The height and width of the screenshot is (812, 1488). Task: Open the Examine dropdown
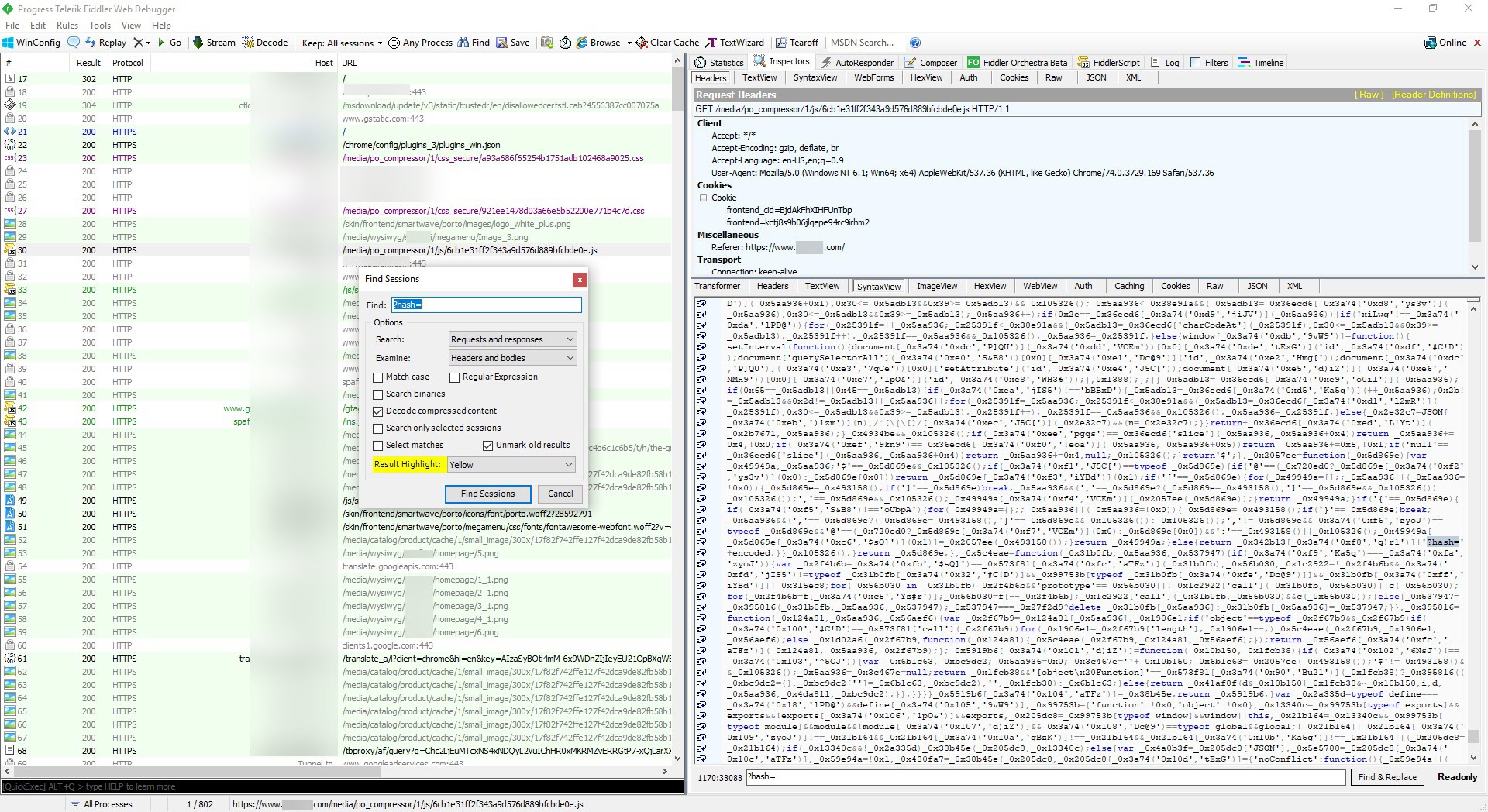[513, 358]
